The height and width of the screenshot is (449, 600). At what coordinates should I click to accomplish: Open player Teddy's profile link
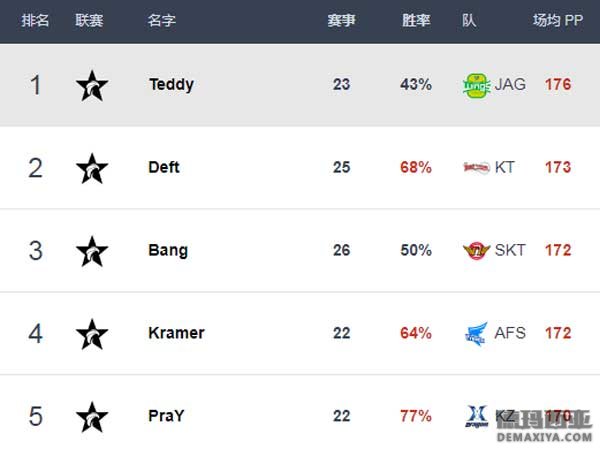tap(171, 85)
